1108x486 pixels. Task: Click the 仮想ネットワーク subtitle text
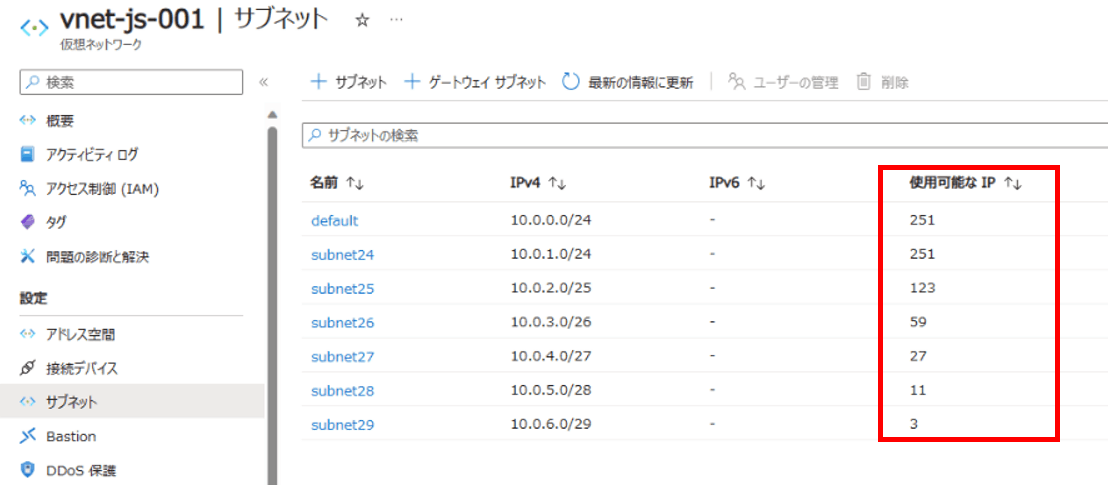pos(101,46)
